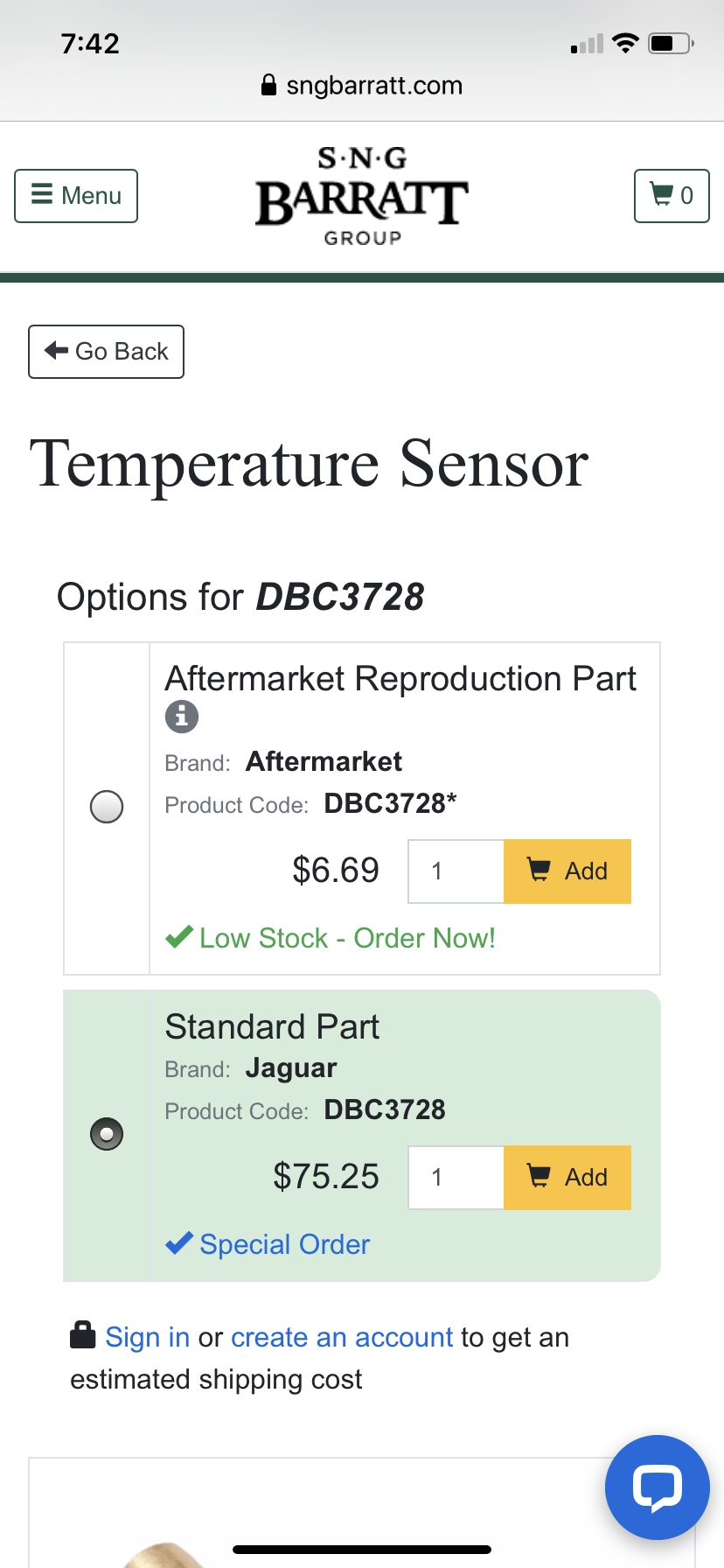Select the Aftermarket Reproduction Part radio button
This screenshot has height=1568, width=724.
point(107,807)
